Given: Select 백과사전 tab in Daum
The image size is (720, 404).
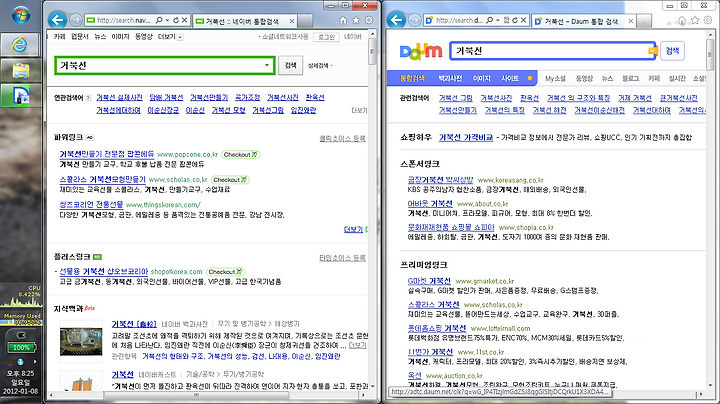Looking at the screenshot, I should [450, 79].
